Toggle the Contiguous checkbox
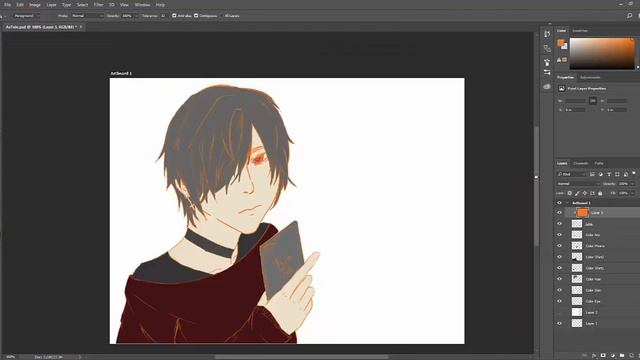This screenshot has height=360, width=640. click(196, 16)
